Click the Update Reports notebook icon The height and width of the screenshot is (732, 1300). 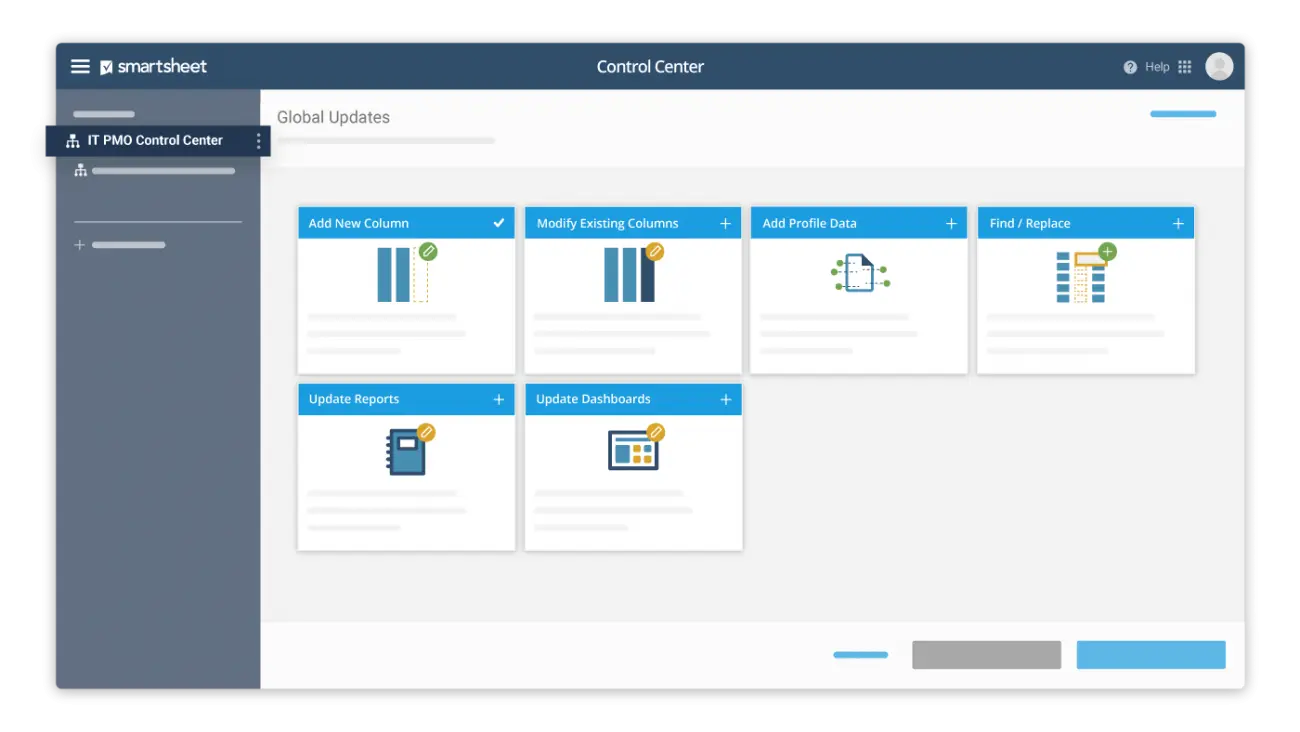408,450
